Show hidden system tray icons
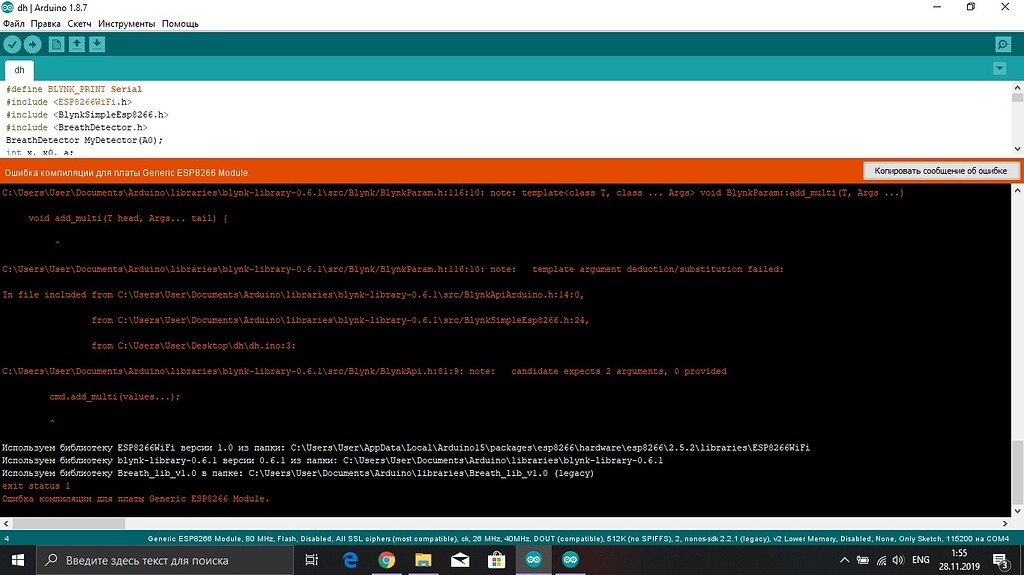Image resolution: width=1024 pixels, height=575 pixels. [845, 560]
